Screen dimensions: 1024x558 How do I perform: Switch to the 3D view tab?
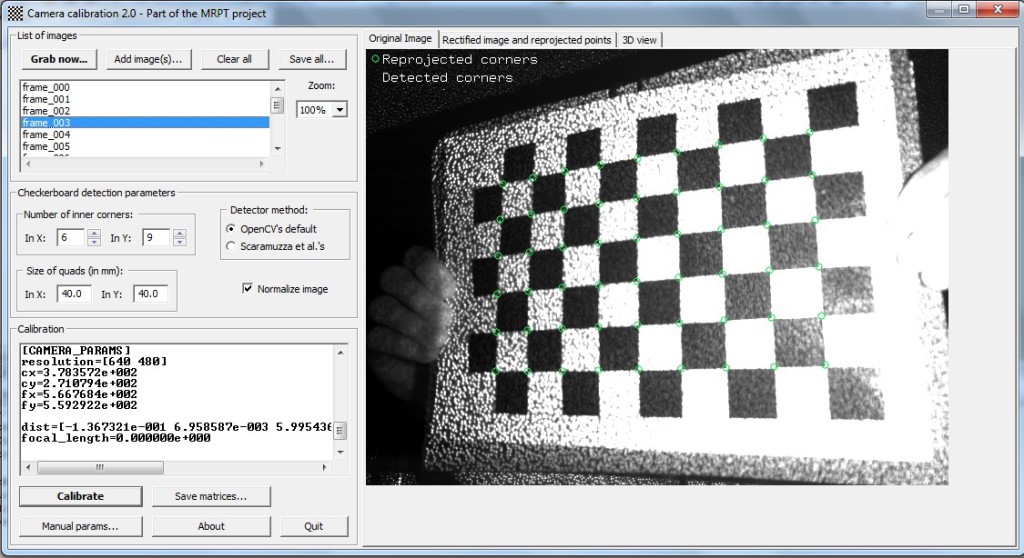(x=640, y=40)
